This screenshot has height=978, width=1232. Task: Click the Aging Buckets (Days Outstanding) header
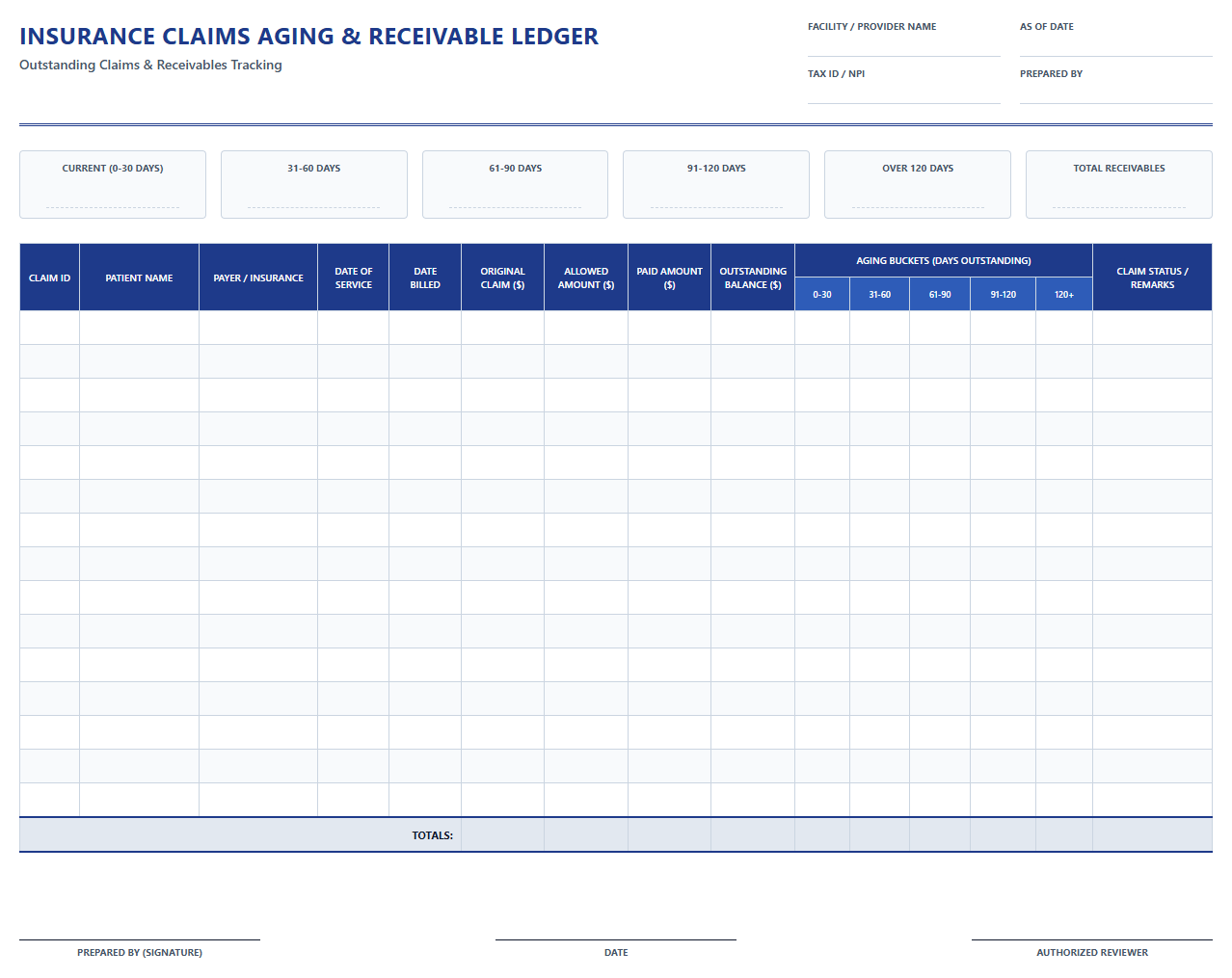coord(944,260)
